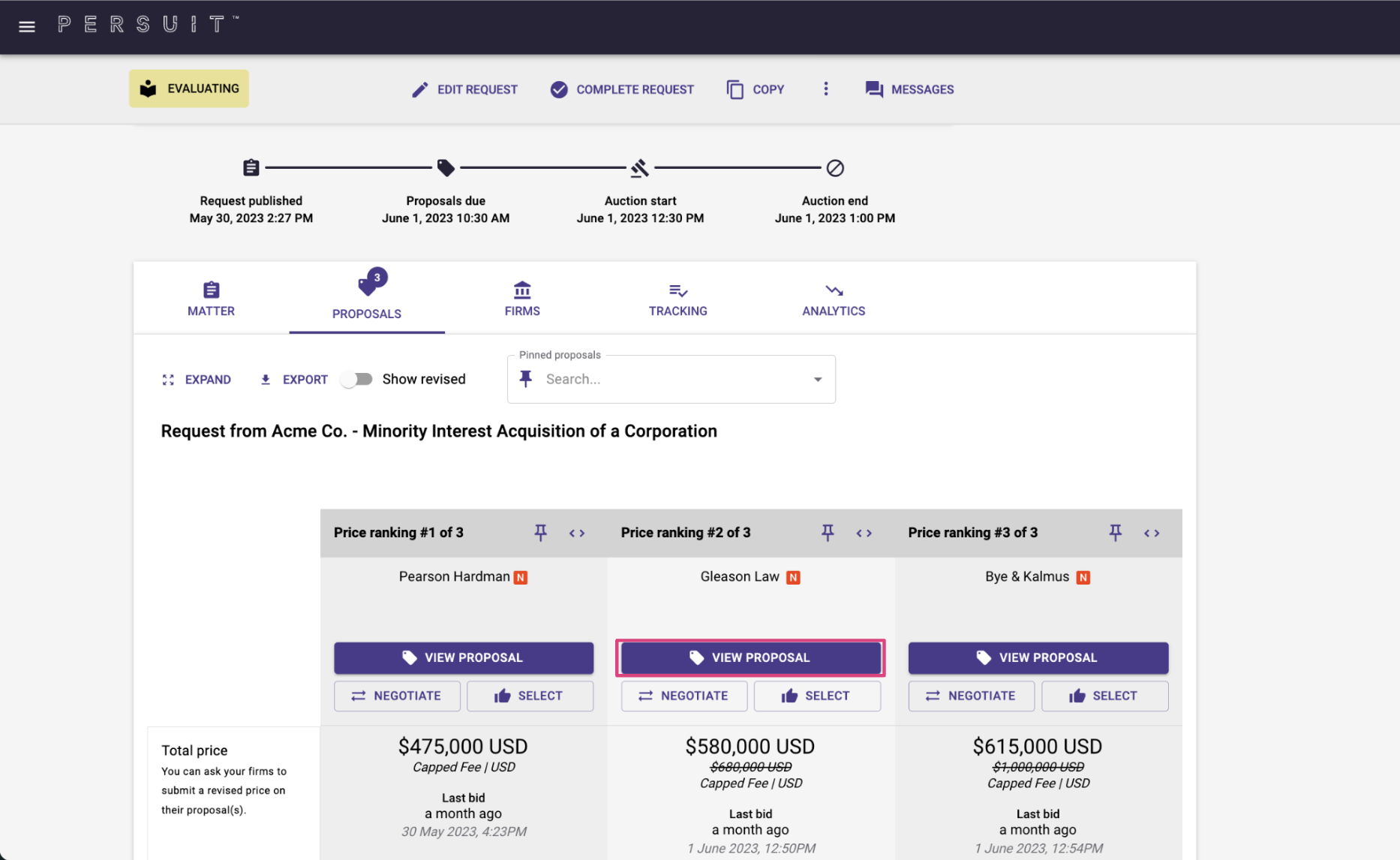The height and width of the screenshot is (860, 1400).
Task: Click the struck-through $1,000,000 USD price
Action: click(x=1038, y=767)
